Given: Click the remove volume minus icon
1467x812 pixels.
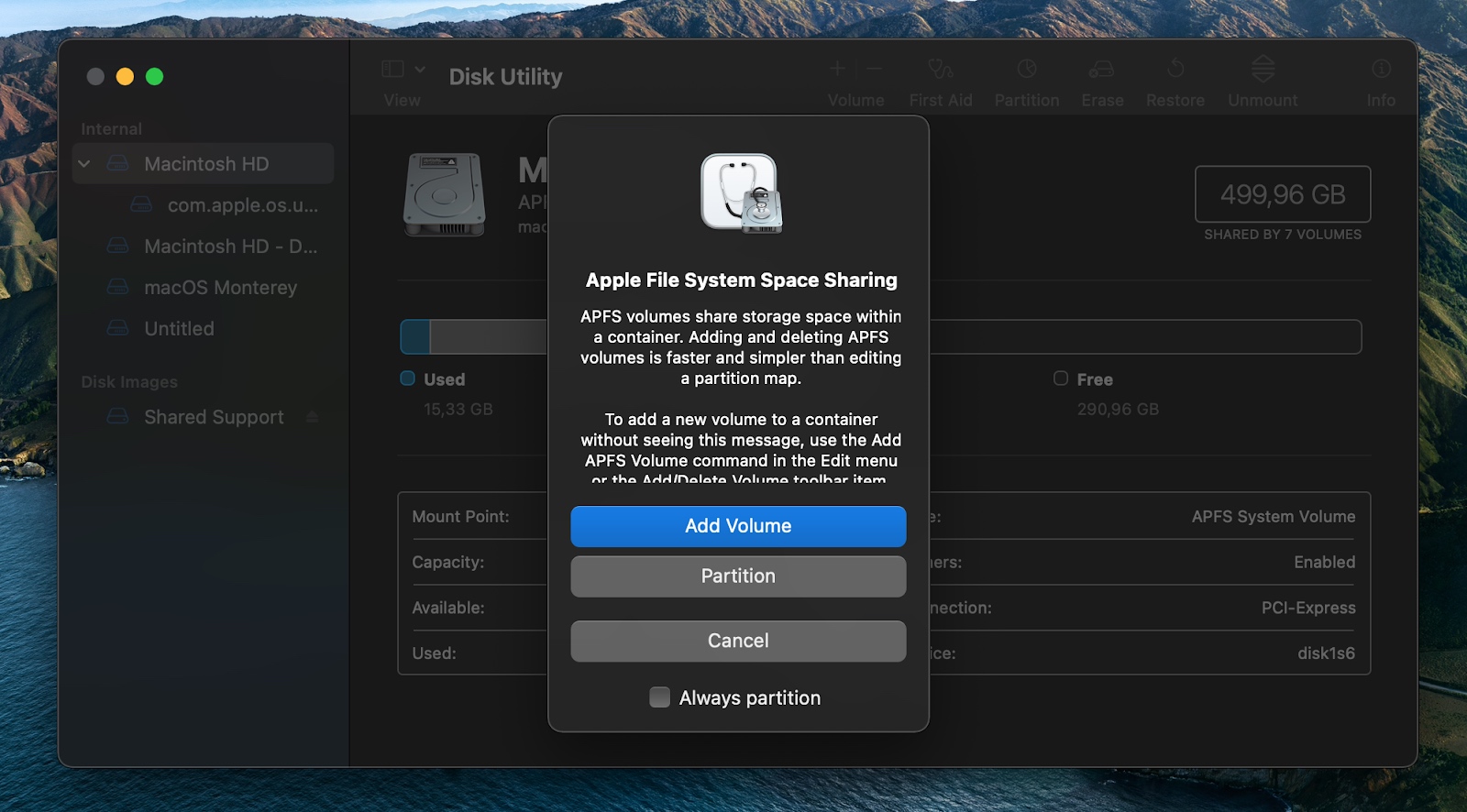Looking at the screenshot, I should coord(875,69).
